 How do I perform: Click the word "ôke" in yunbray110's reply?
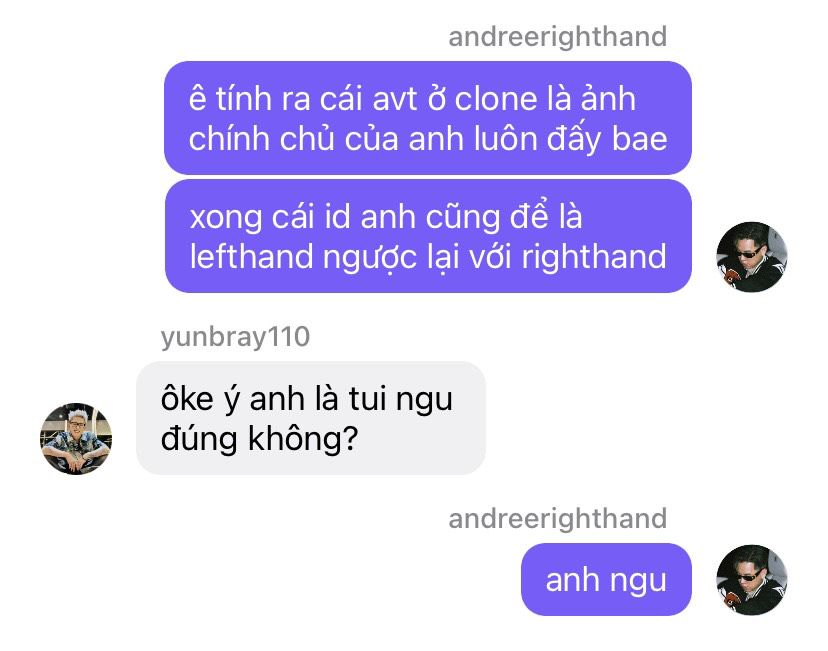[x=187, y=398]
